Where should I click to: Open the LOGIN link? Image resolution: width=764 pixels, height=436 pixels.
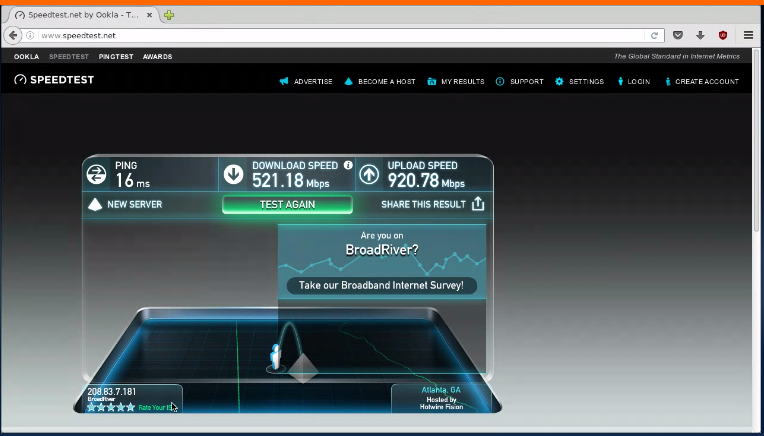(639, 81)
